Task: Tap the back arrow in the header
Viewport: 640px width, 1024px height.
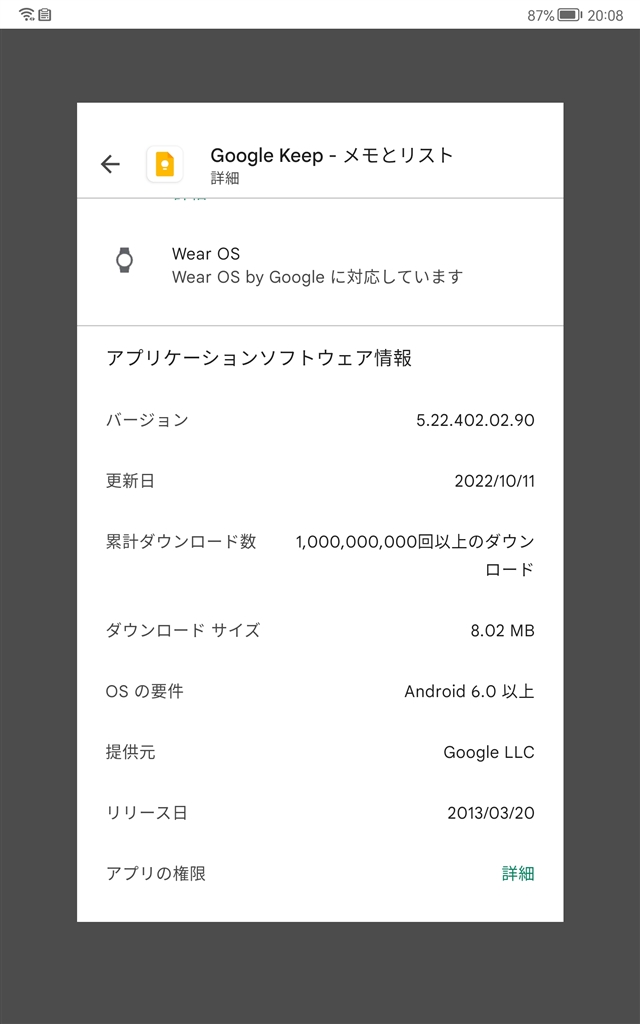Action: (110, 165)
